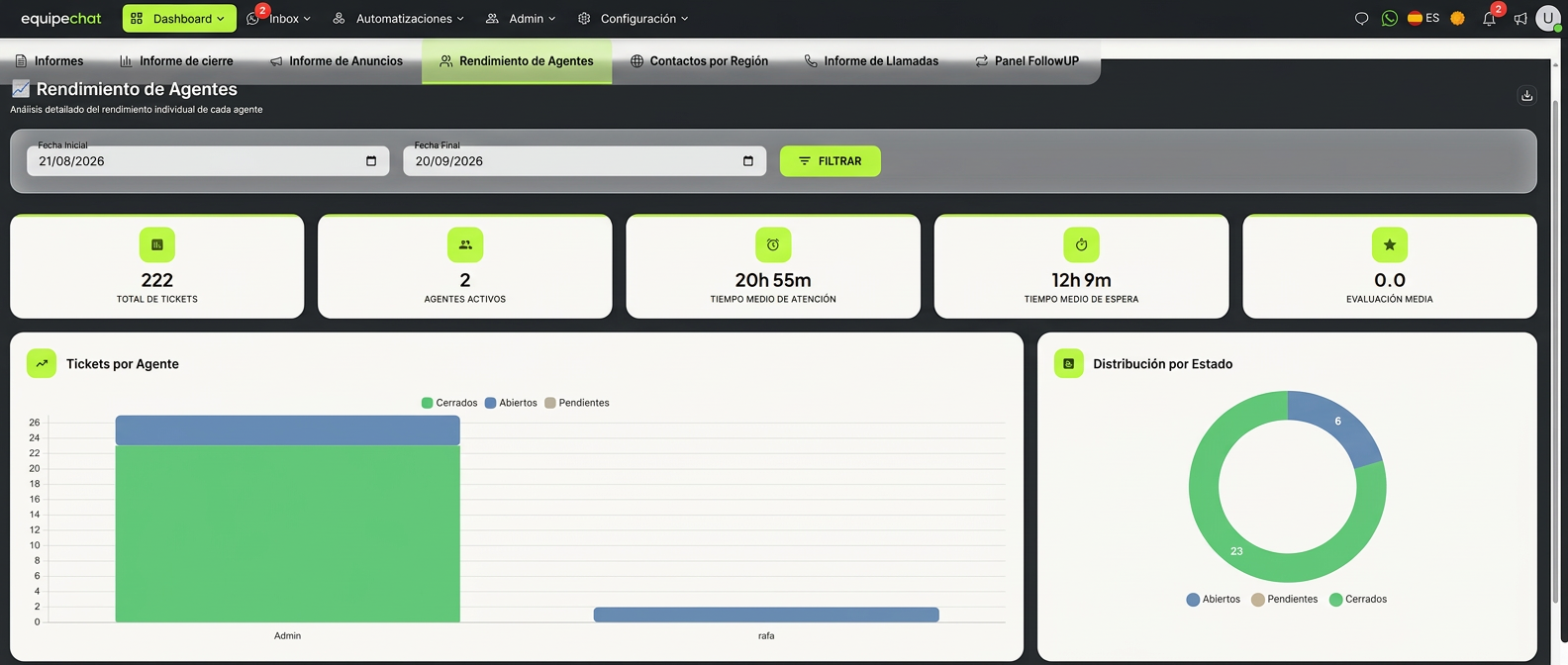
Task: Open the megaphone announcements icon
Action: tap(1520, 19)
